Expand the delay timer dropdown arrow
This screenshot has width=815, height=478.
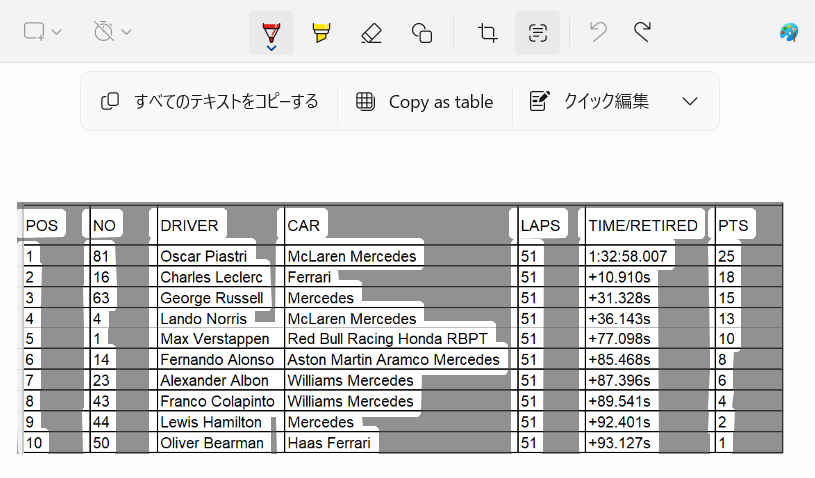tap(126, 32)
